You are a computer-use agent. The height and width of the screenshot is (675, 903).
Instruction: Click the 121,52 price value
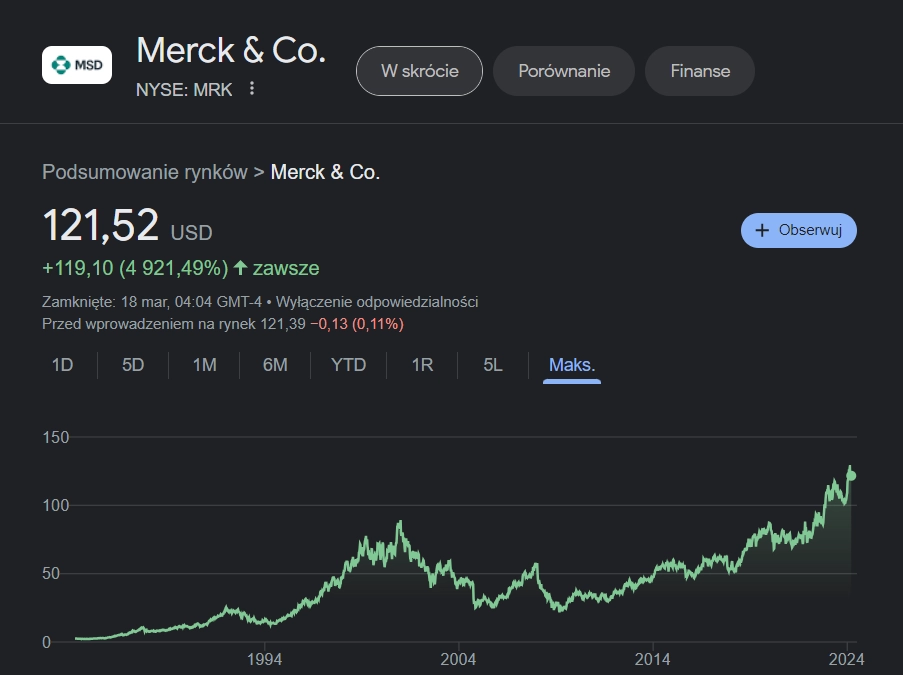101,225
